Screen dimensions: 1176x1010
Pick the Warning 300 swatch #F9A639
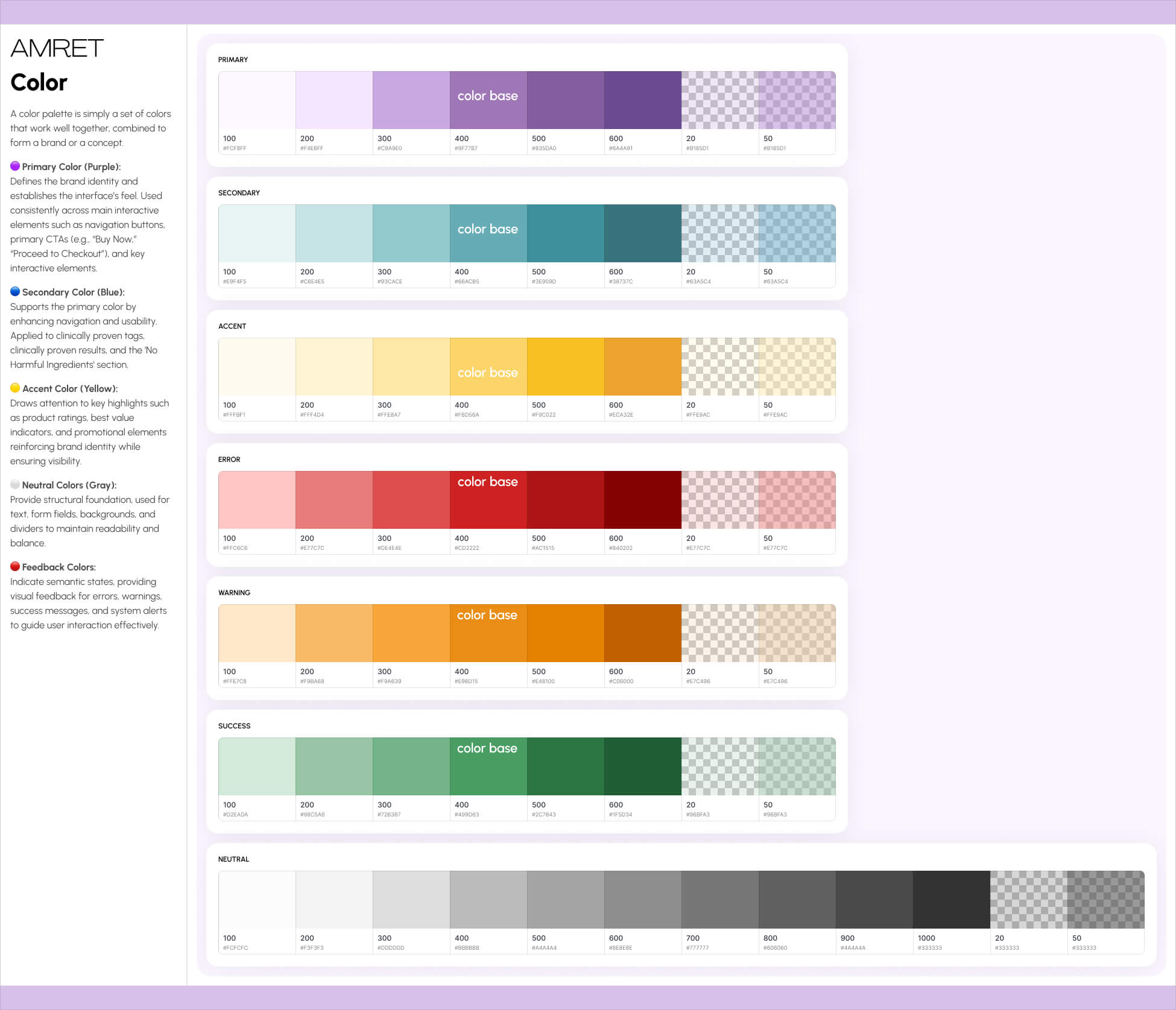point(411,633)
